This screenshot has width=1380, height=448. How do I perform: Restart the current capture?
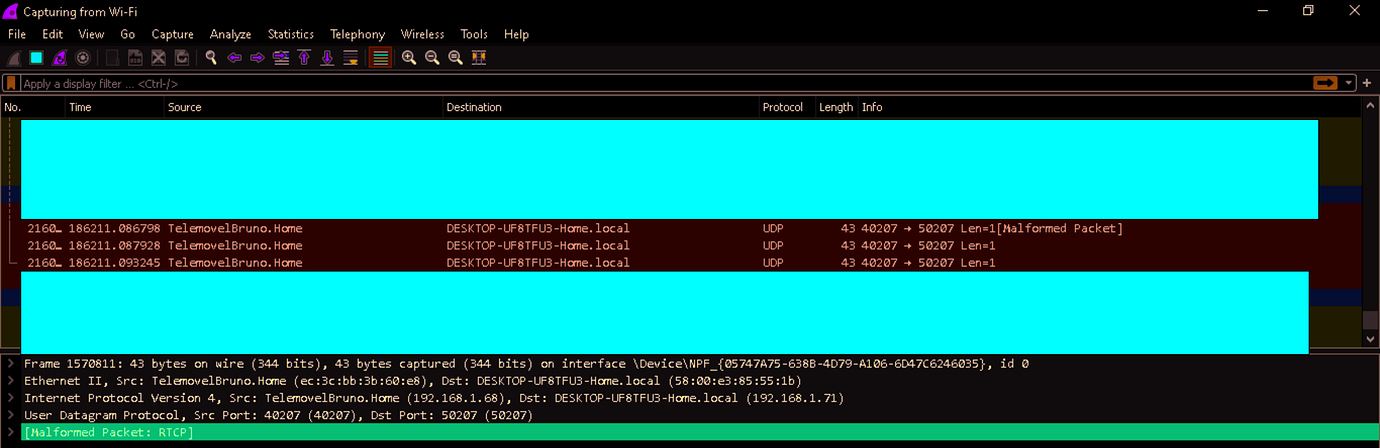coord(59,58)
